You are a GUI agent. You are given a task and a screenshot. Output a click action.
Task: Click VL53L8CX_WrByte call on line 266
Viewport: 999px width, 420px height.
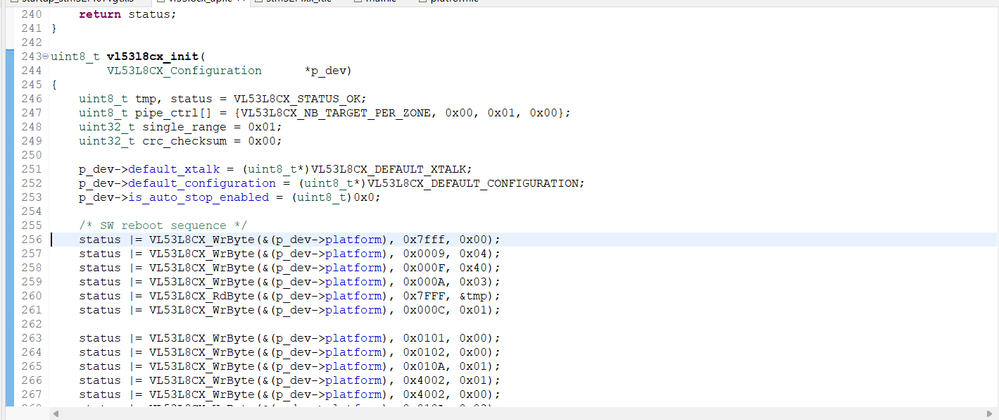202,380
